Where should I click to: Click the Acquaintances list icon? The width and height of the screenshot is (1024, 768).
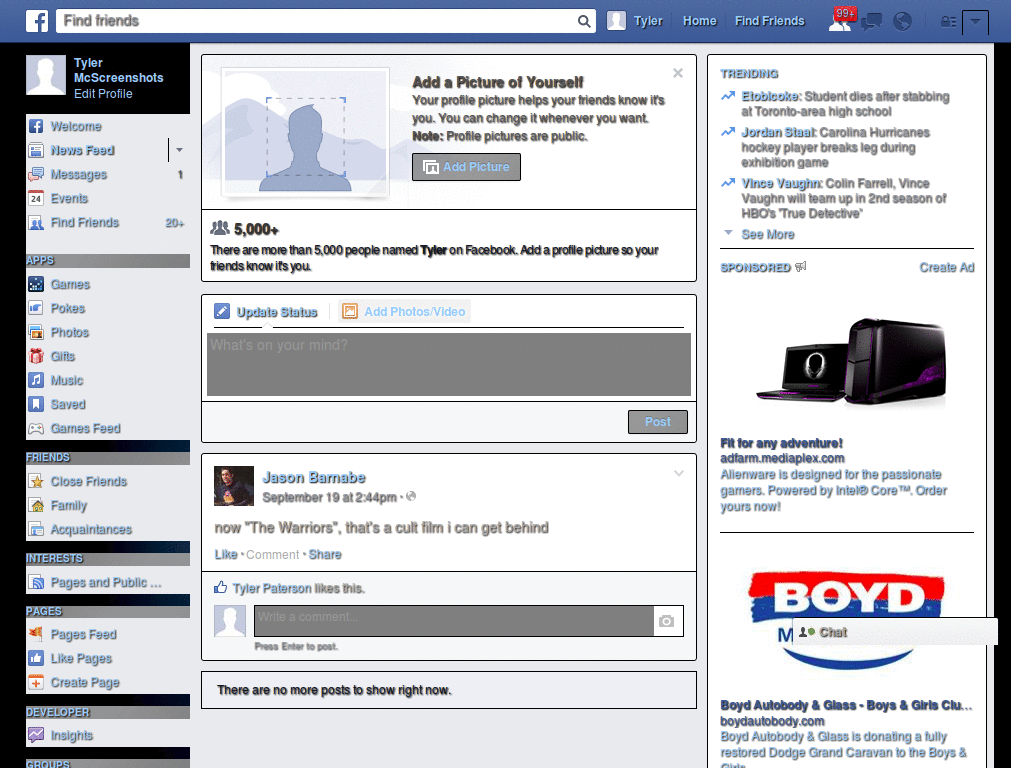tap(36, 530)
